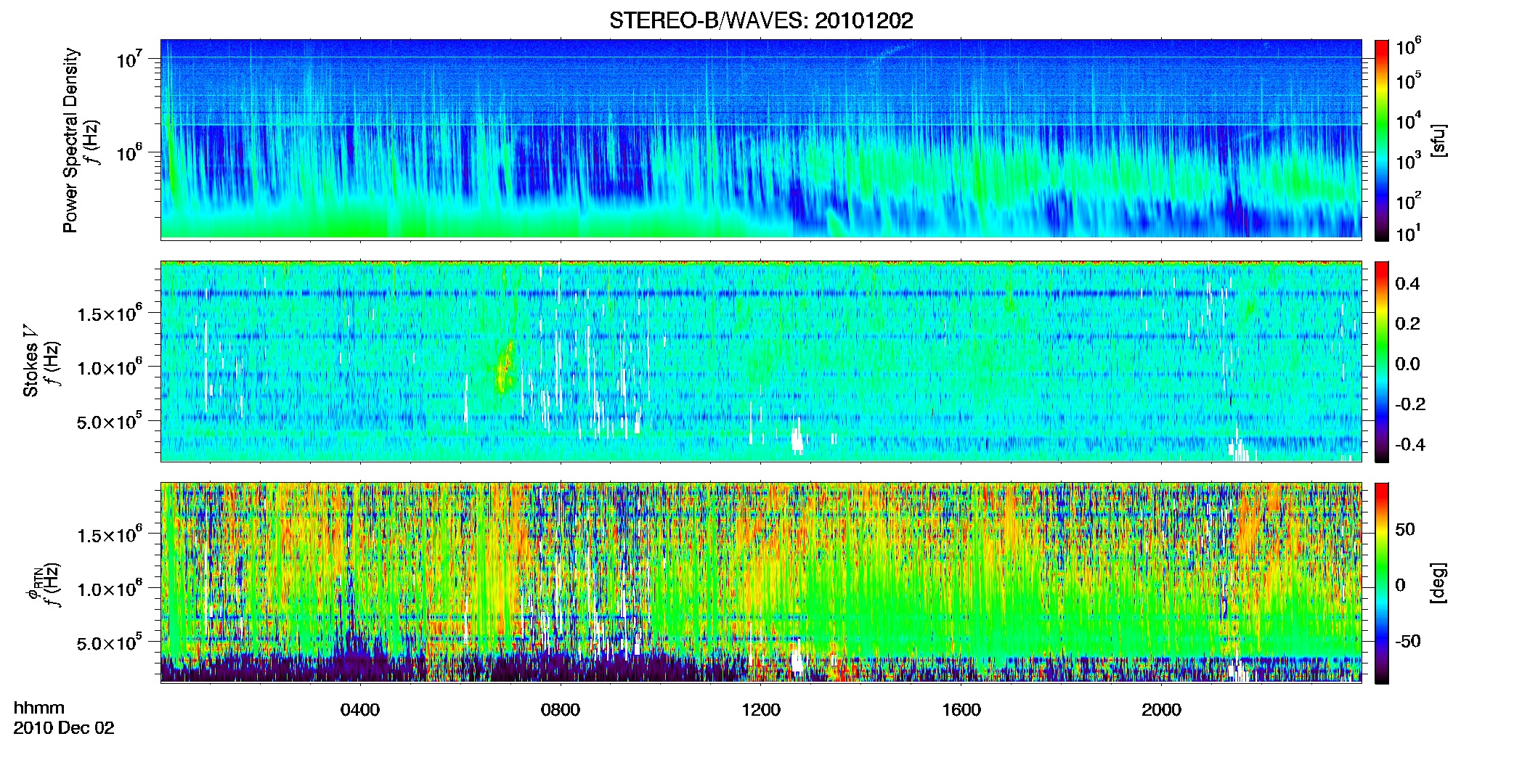This screenshot has height=784, width=1522.
Task: Click the -50 degree colorbar value
Action: (1407, 642)
